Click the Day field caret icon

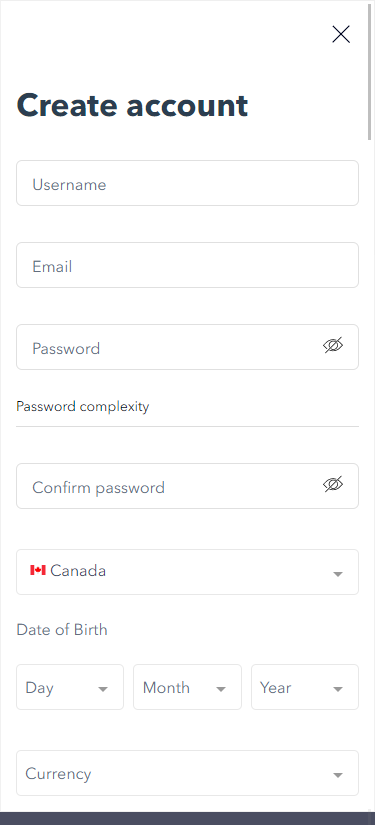[103, 689]
